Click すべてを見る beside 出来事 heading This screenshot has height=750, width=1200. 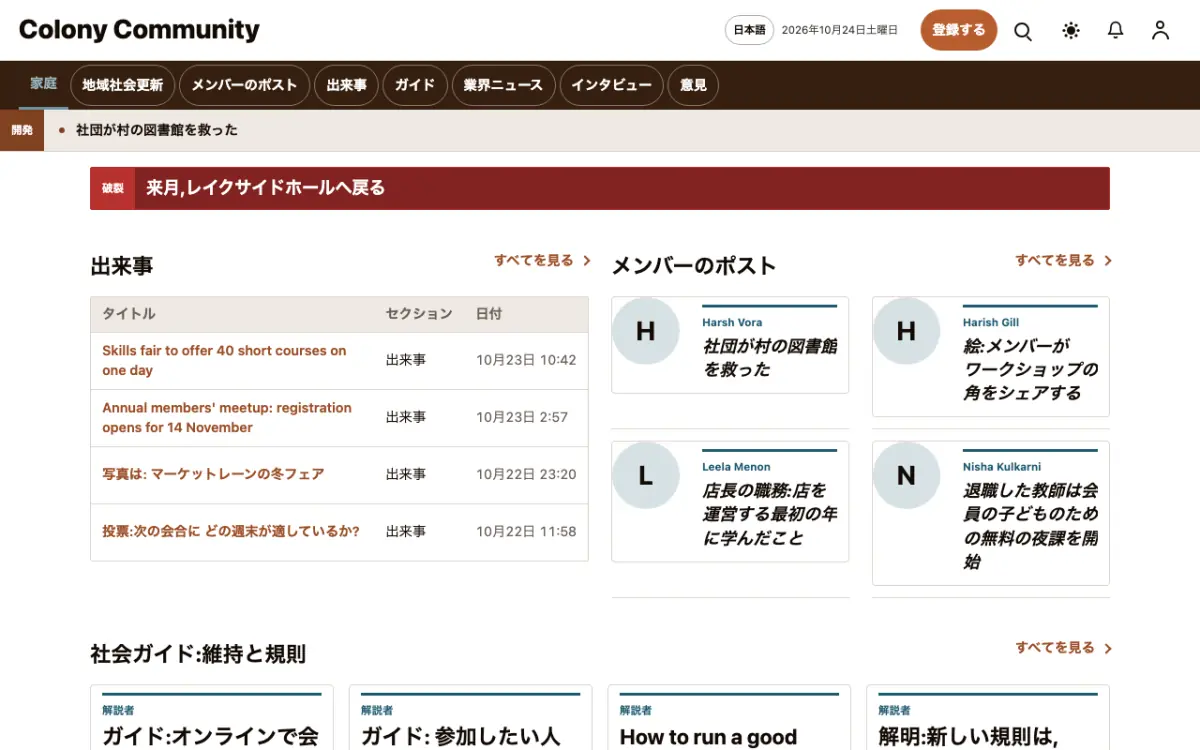[534, 260]
